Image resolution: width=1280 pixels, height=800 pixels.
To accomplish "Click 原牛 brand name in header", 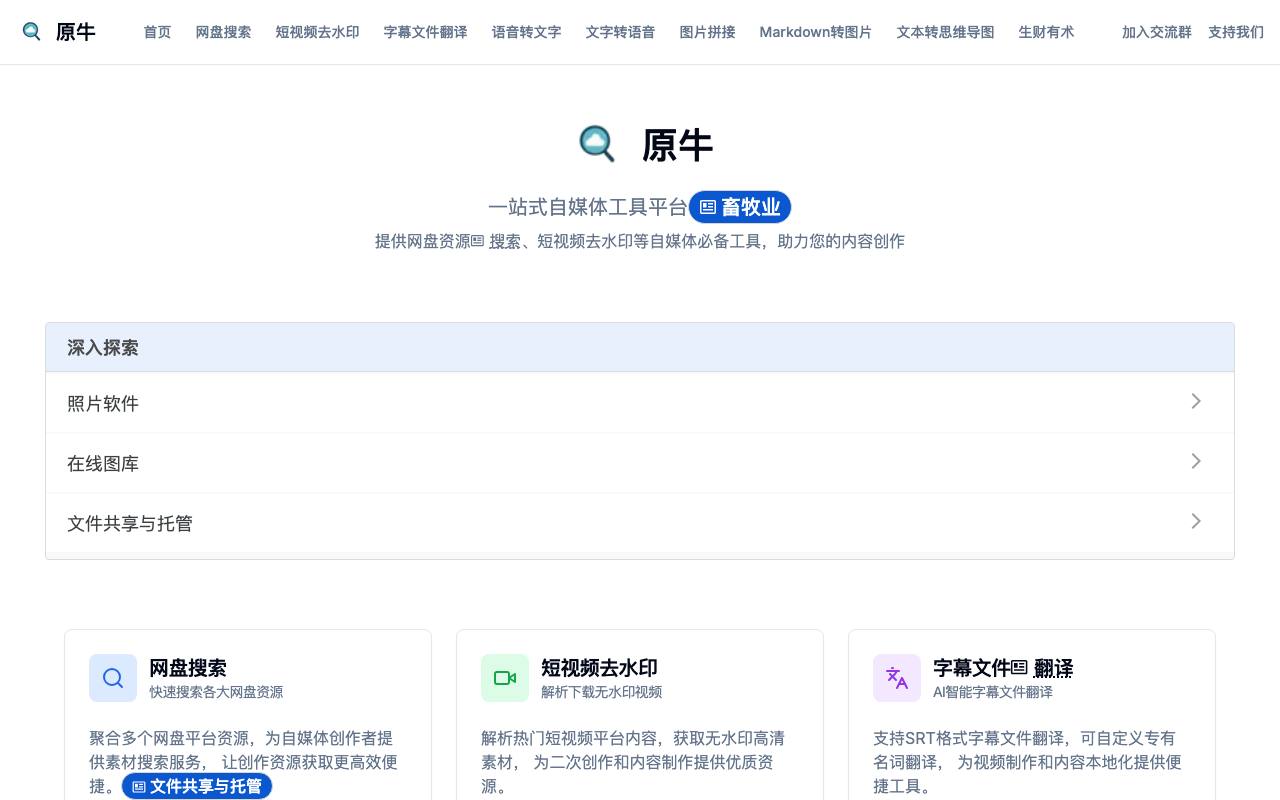I will 76,32.
